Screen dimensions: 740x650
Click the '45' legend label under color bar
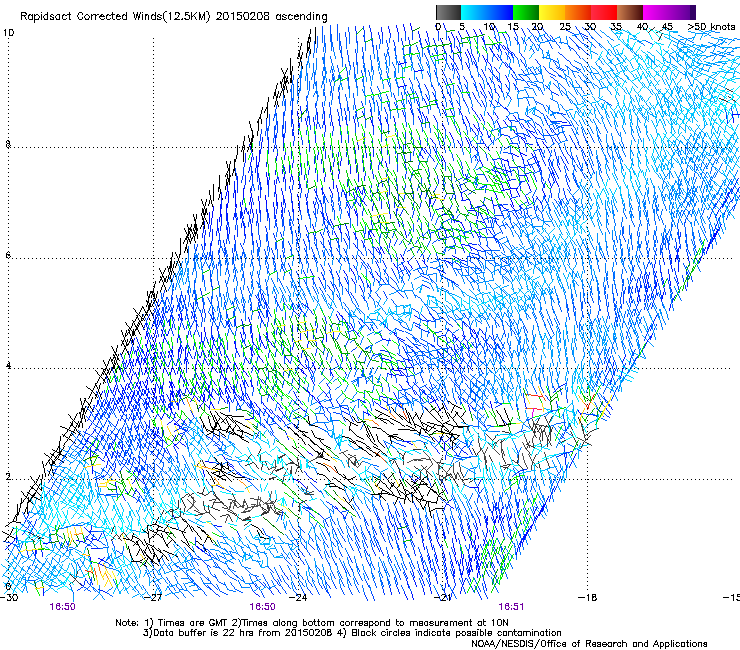click(667, 26)
